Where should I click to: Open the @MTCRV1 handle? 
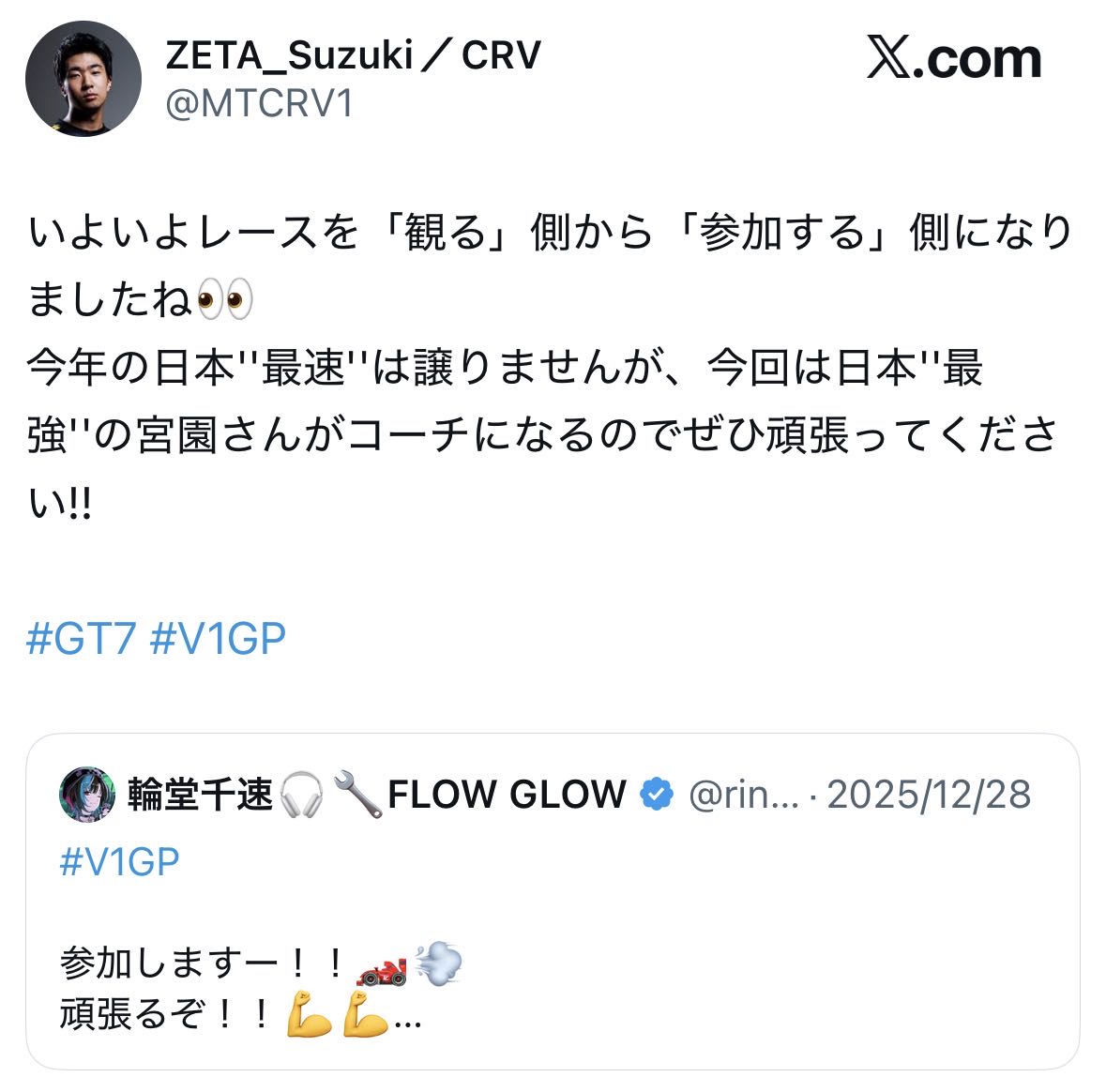click(260, 104)
